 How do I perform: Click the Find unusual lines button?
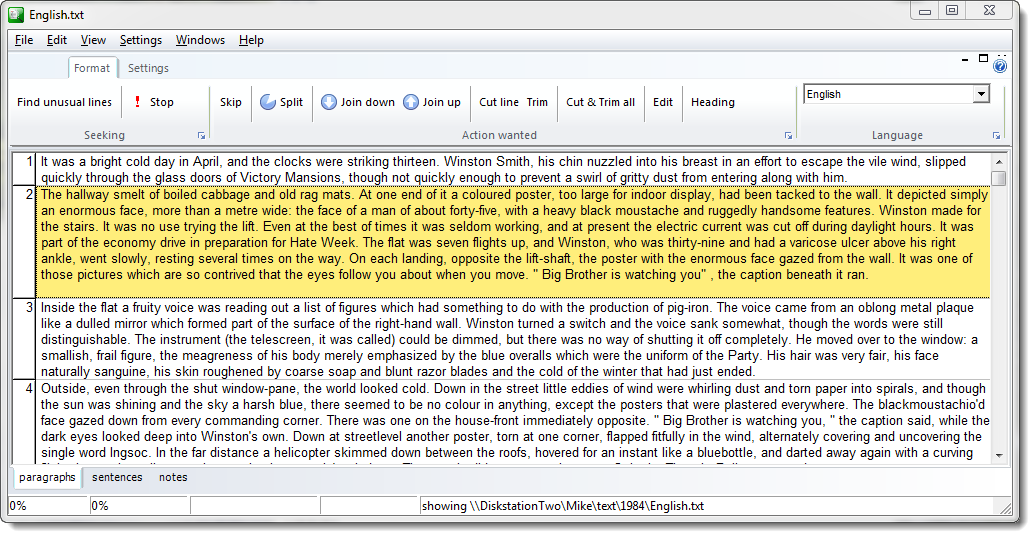coord(64,102)
